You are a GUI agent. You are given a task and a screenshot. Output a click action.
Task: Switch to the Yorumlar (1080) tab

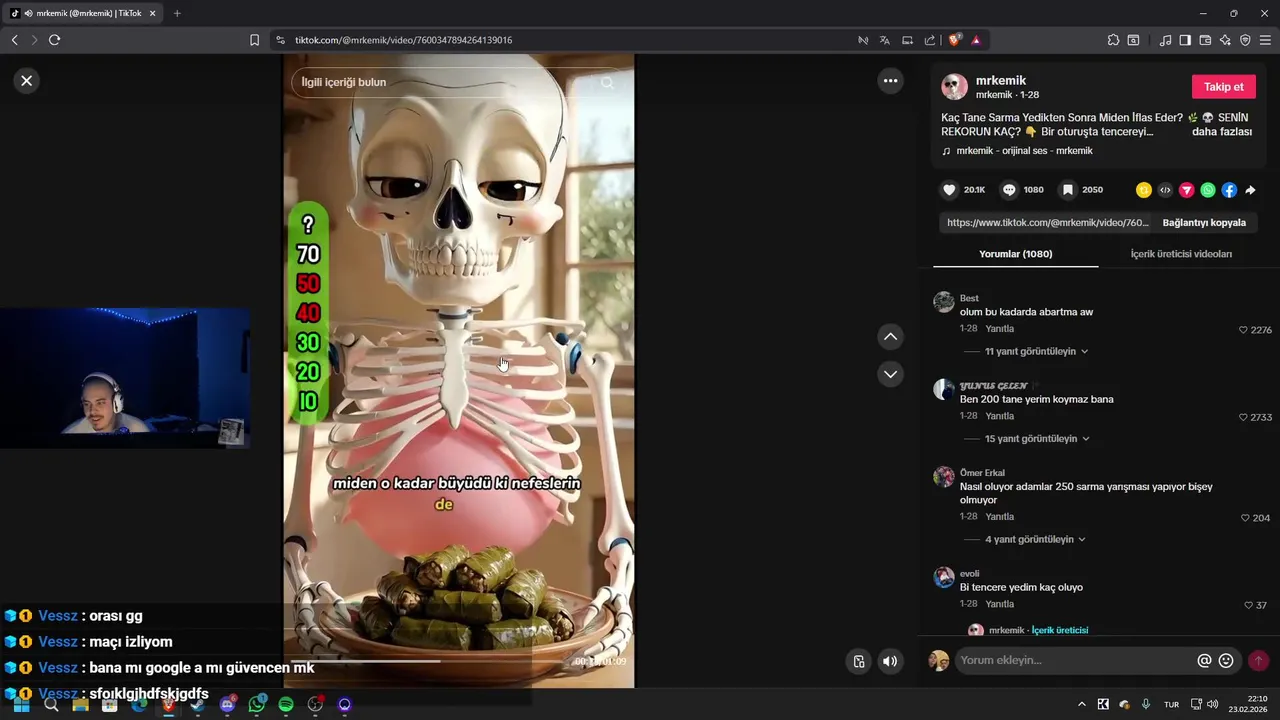coord(1016,254)
